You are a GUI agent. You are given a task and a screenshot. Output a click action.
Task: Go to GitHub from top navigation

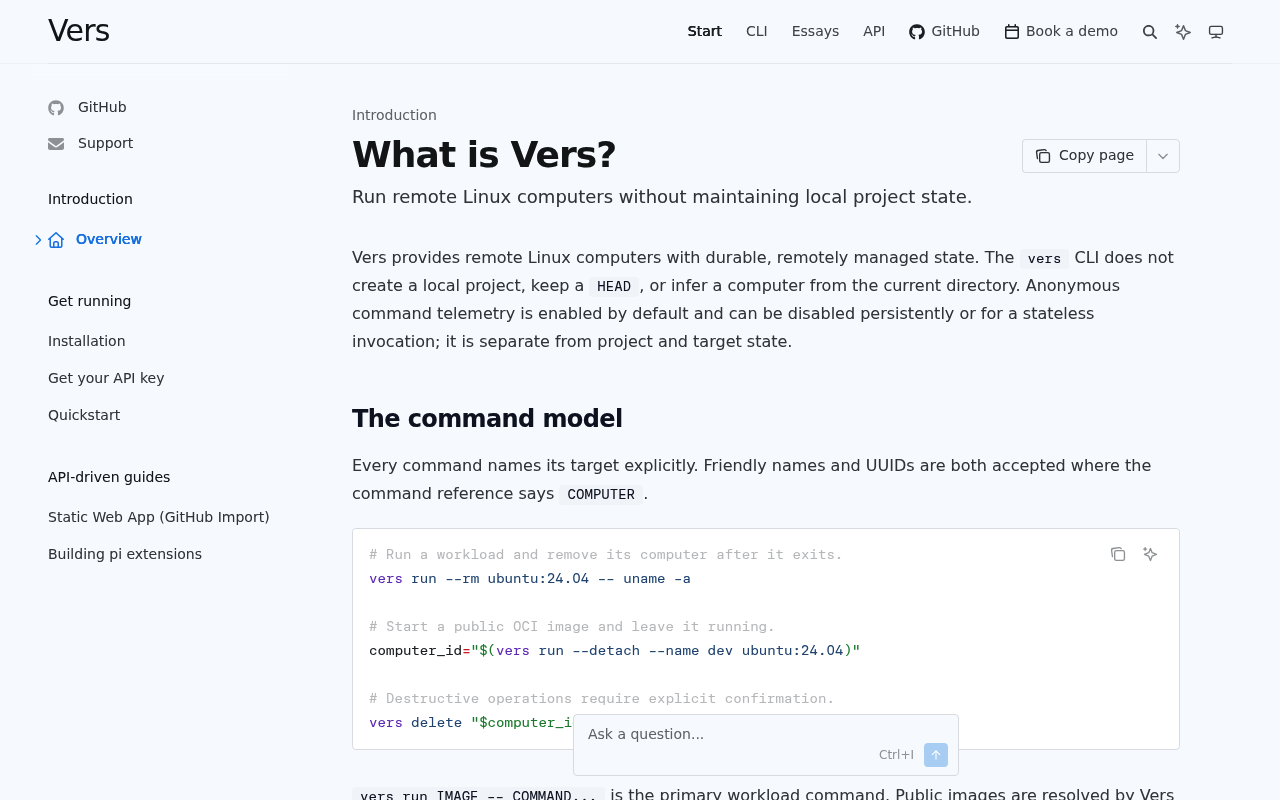point(944,32)
